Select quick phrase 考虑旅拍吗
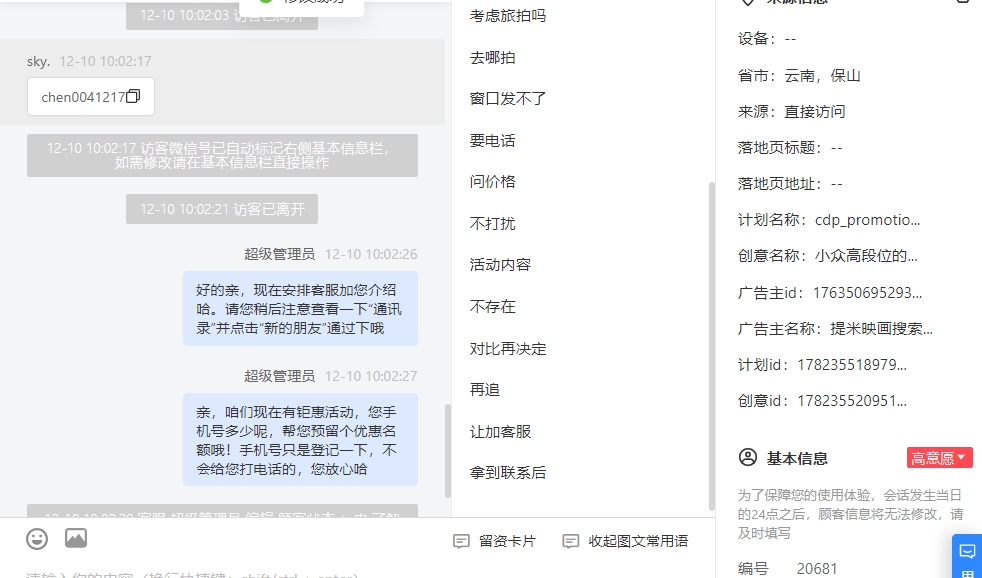 click(508, 16)
